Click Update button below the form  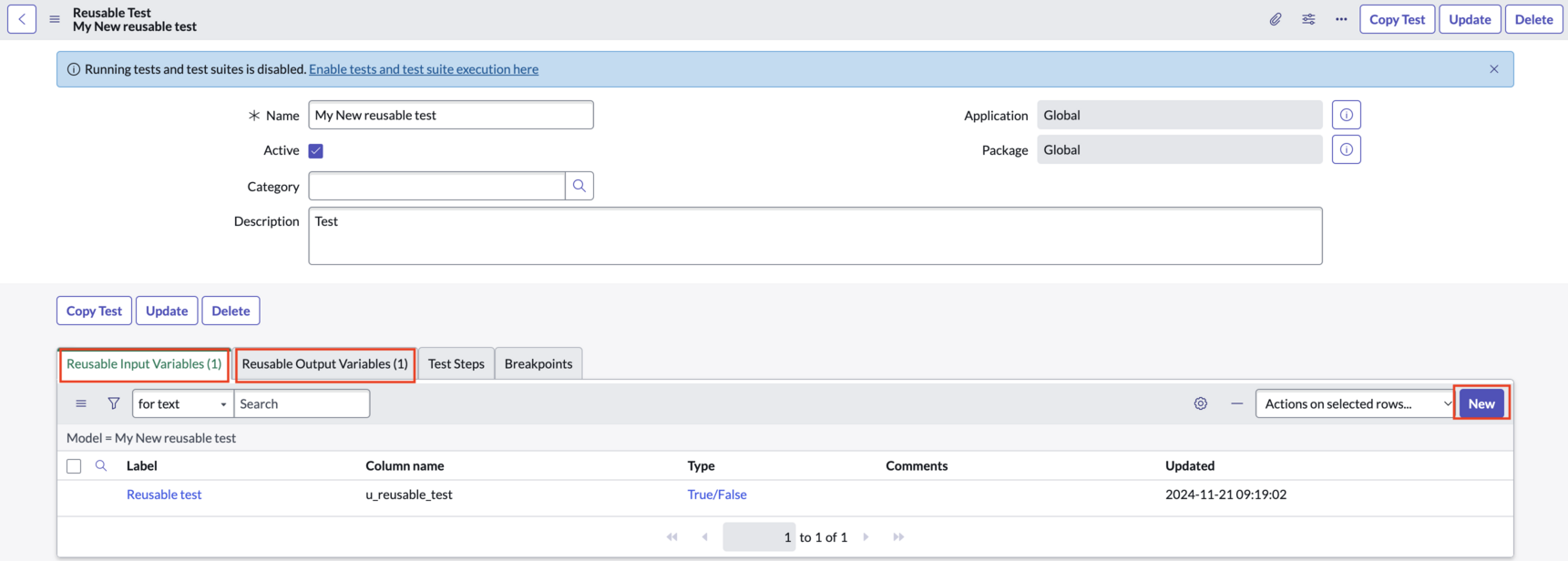coord(167,311)
